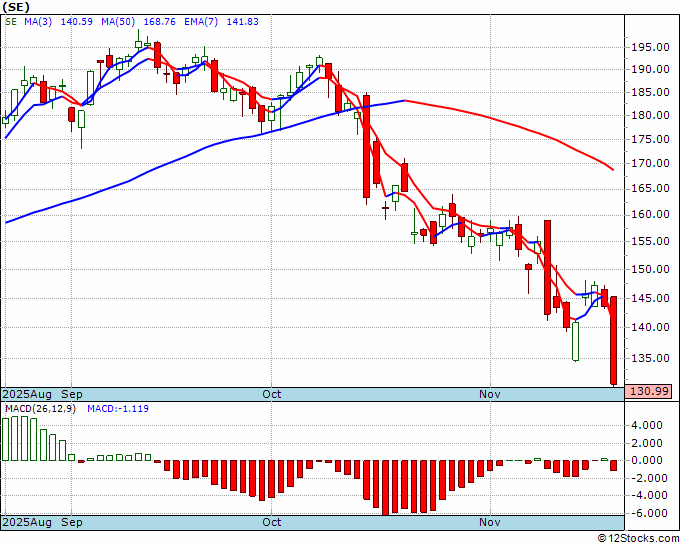
Task: Click the 2025Aug label on MACD timeline
Action: (x=27, y=522)
